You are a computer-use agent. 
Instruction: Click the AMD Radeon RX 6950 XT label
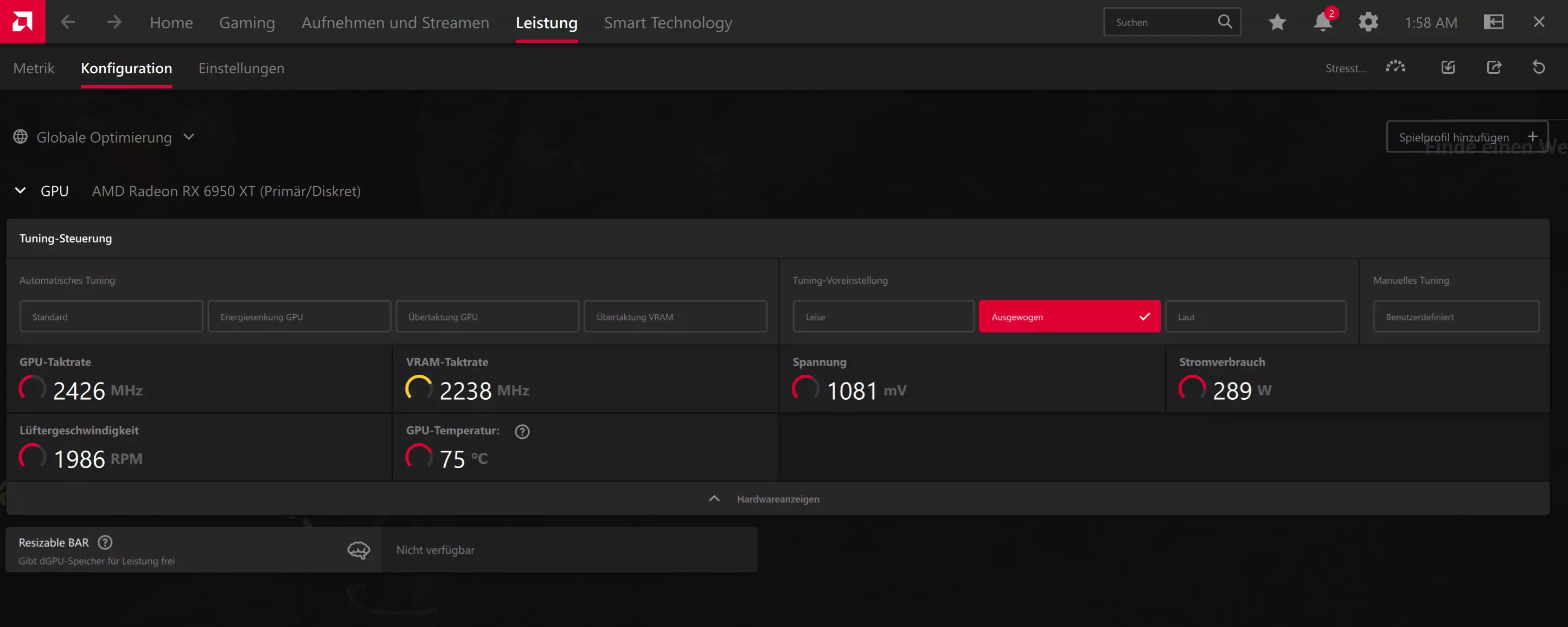pos(226,191)
